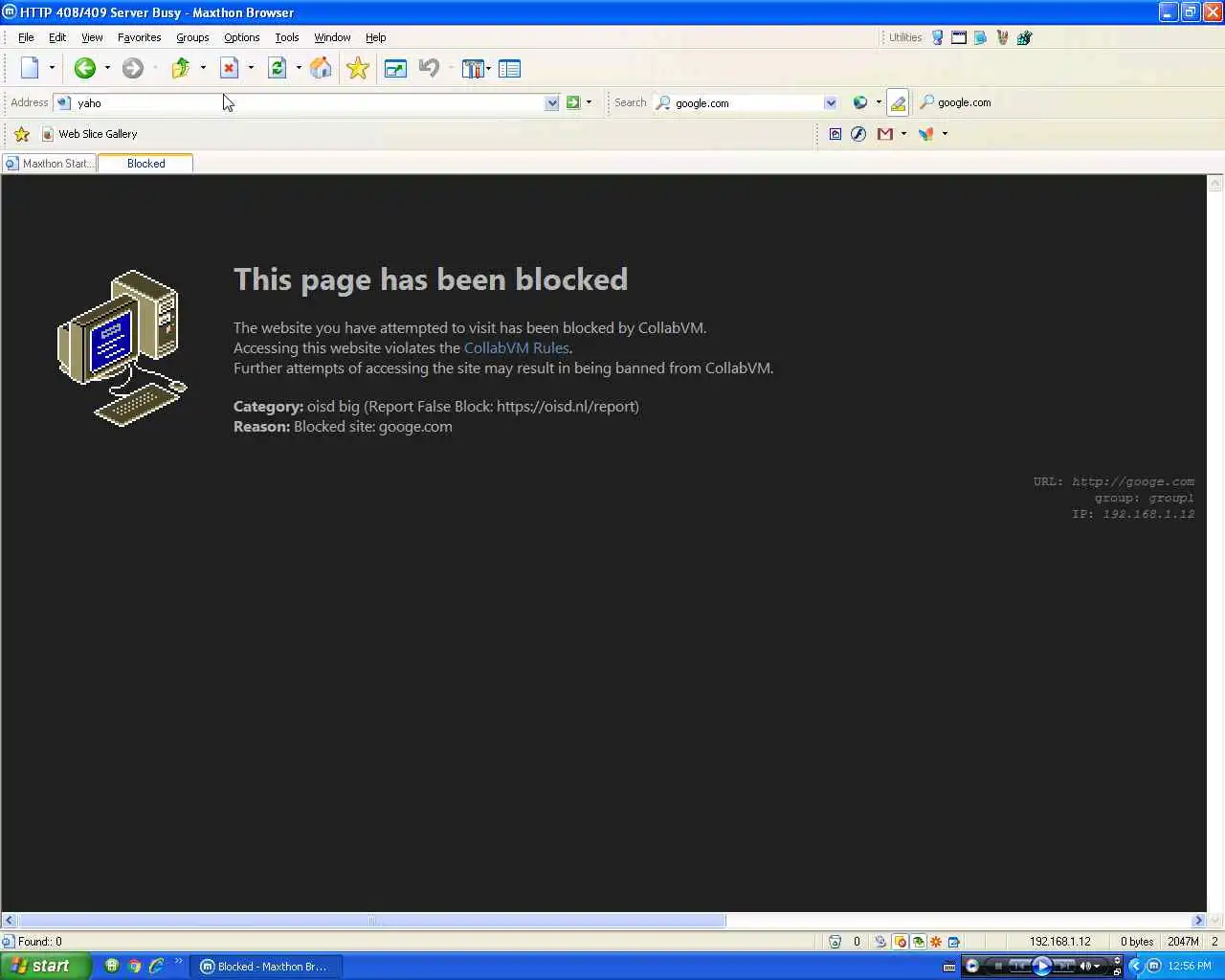Screen dimensions: 1225x980
Task: Go to the Home page icon
Action: click(x=322, y=68)
